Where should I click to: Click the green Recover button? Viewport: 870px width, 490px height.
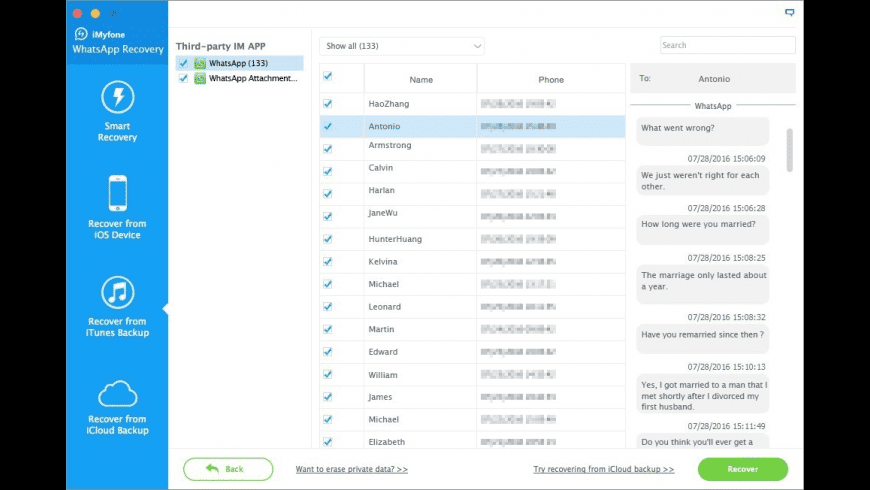(742, 469)
